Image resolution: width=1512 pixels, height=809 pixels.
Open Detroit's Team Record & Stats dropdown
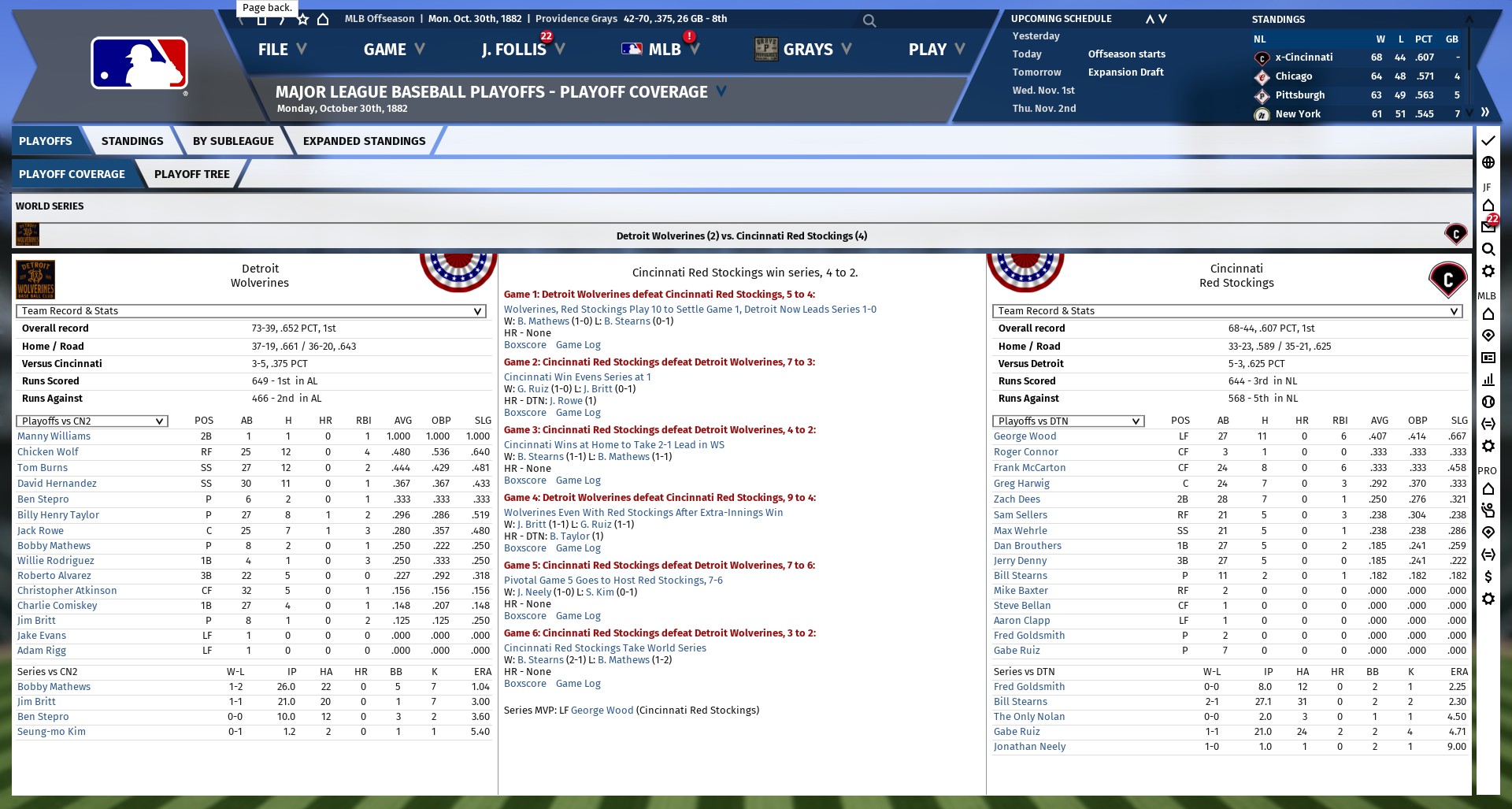251,311
